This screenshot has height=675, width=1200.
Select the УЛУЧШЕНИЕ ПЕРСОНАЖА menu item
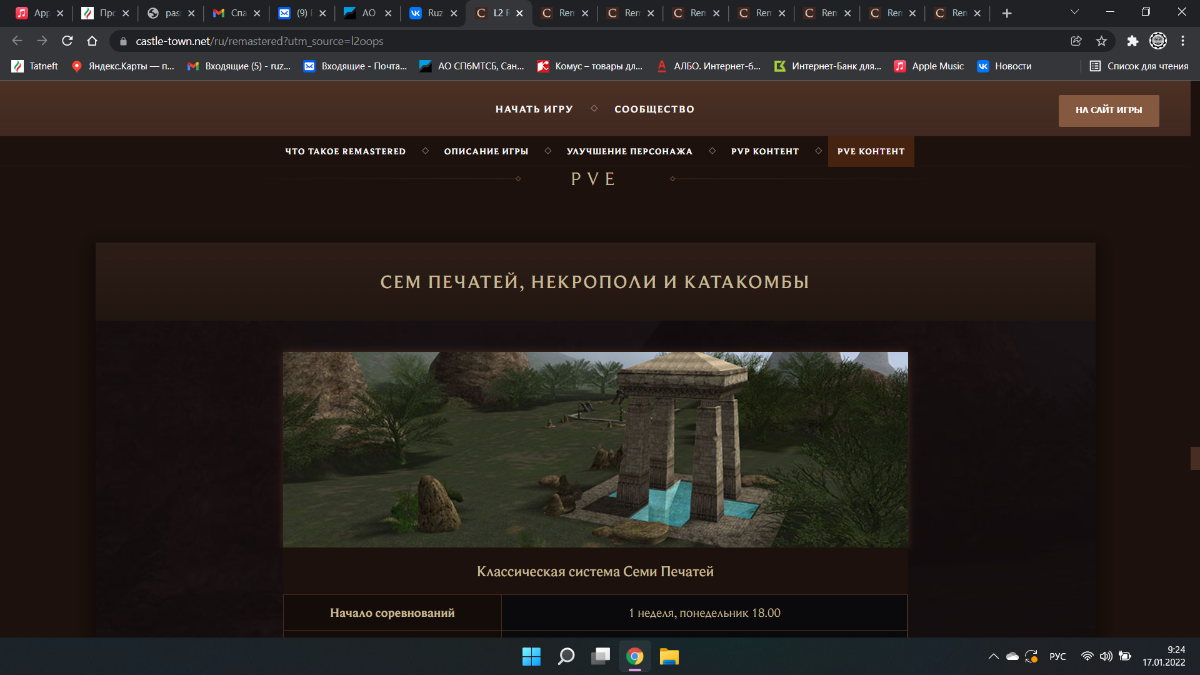pyautogui.click(x=629, y=151)
